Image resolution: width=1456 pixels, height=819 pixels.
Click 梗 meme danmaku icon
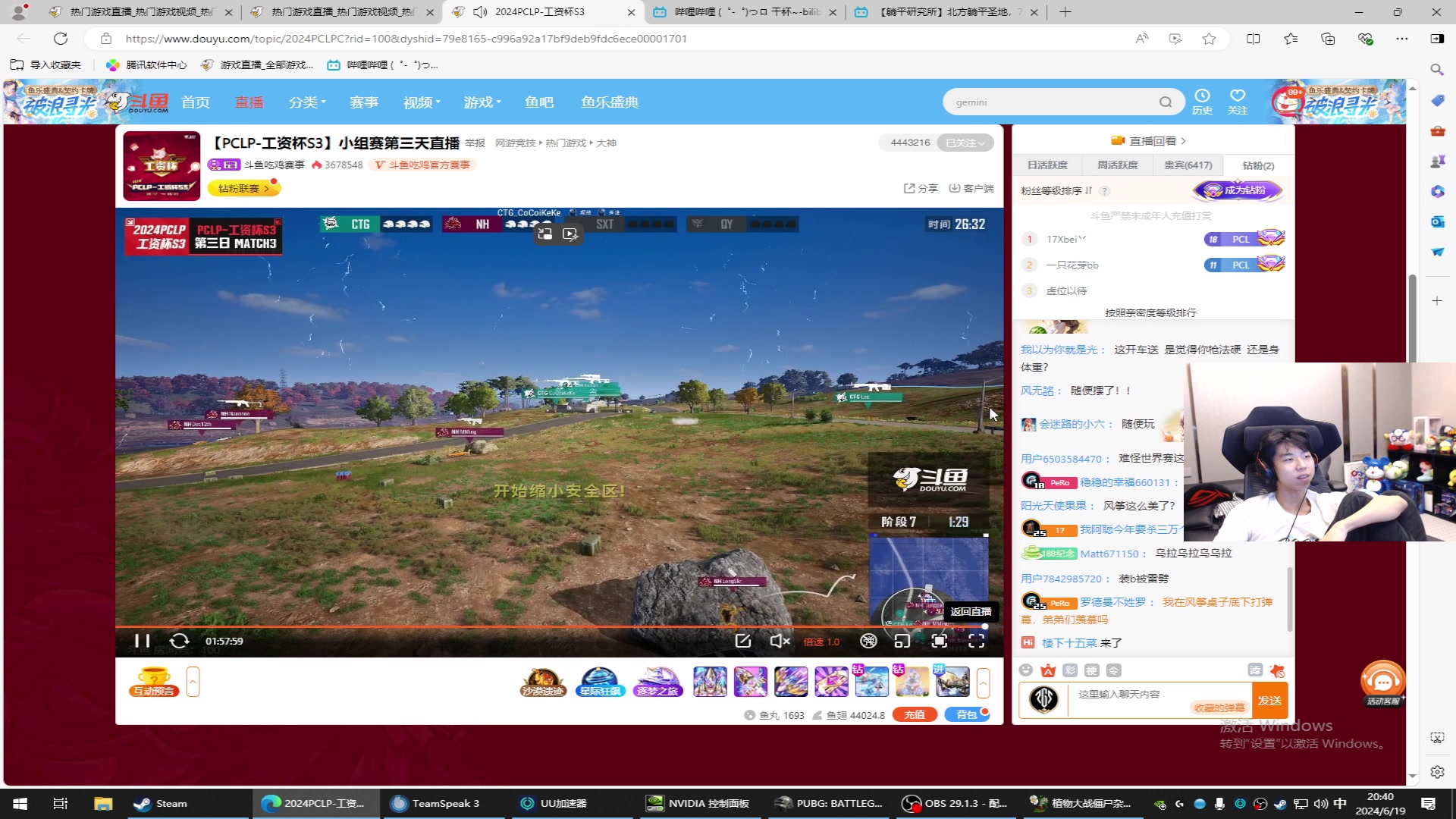point(1092,670)
